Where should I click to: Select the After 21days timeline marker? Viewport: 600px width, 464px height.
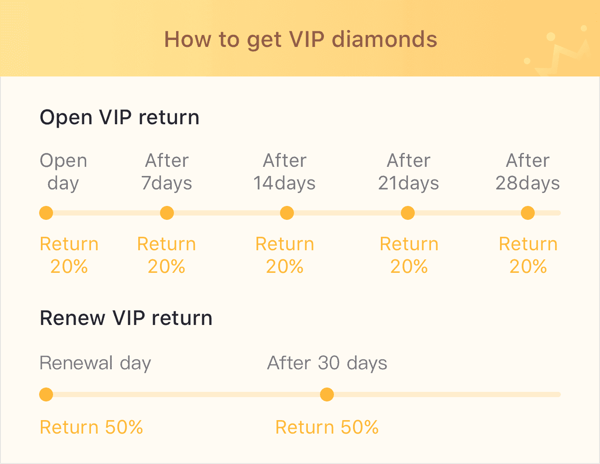408,213
